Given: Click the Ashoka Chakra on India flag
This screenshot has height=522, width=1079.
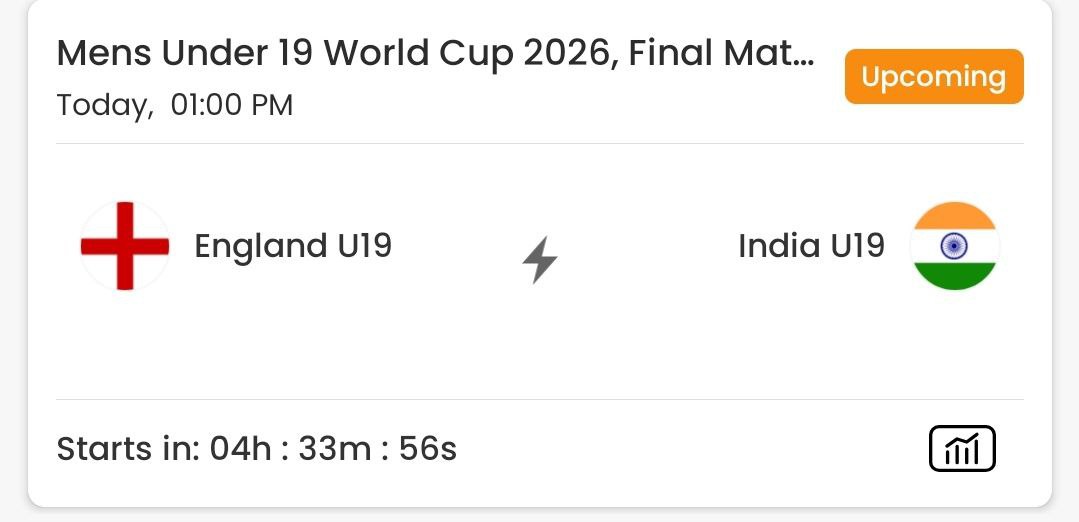Looking at the screenshot, I should tap(954, 246).
